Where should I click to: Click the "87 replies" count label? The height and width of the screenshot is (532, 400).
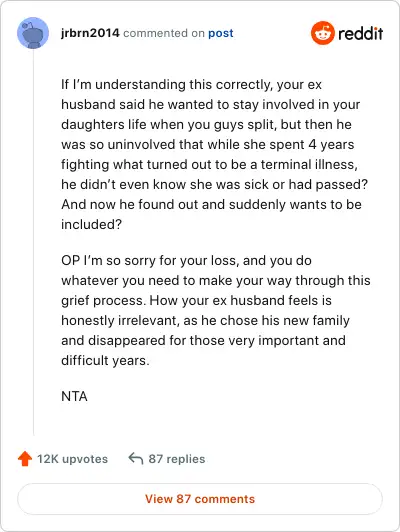[x=177, y=459]
